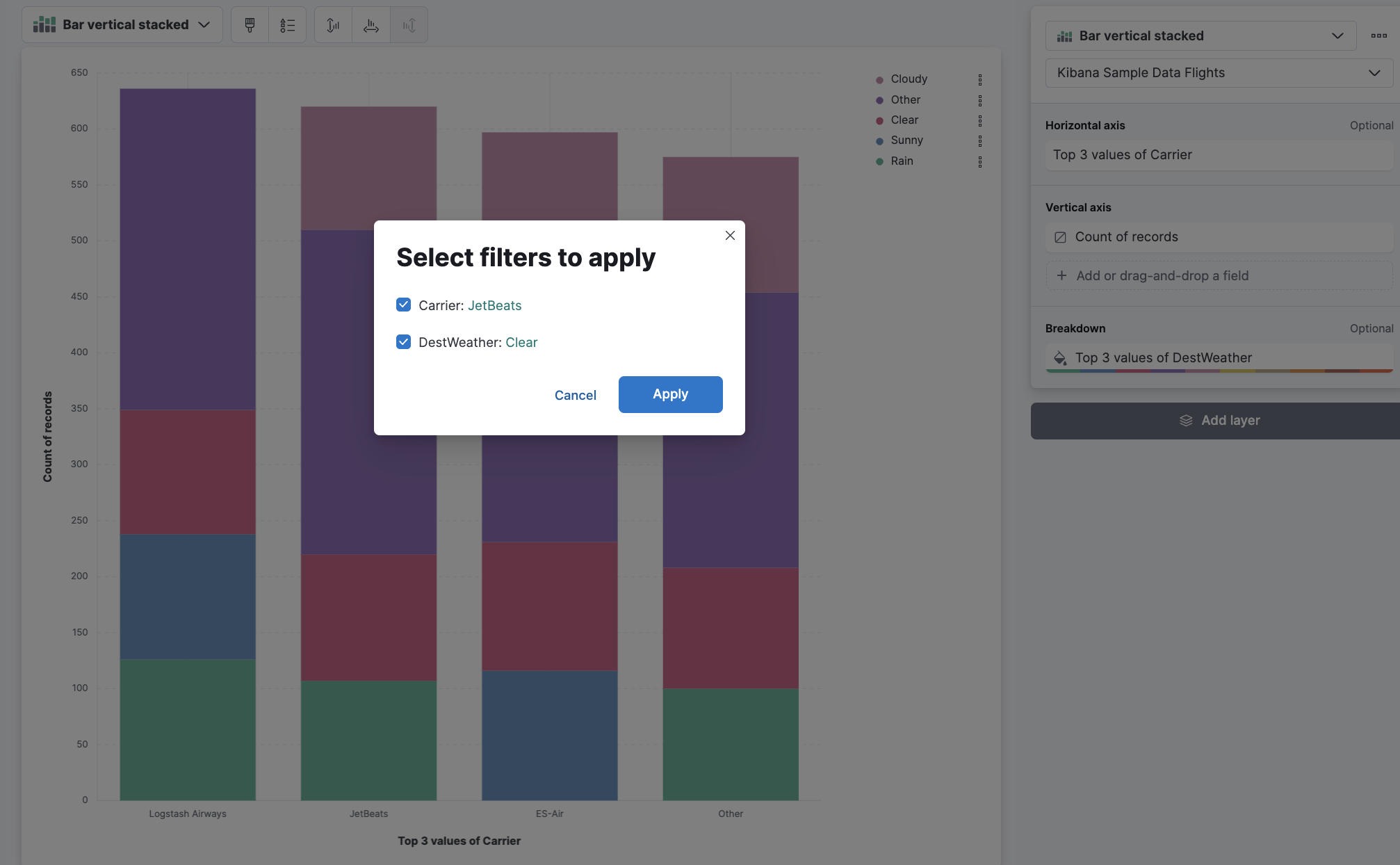Open left vertical axis settings icon
This screenshot has height=865, width=1400.
[332, 24]
